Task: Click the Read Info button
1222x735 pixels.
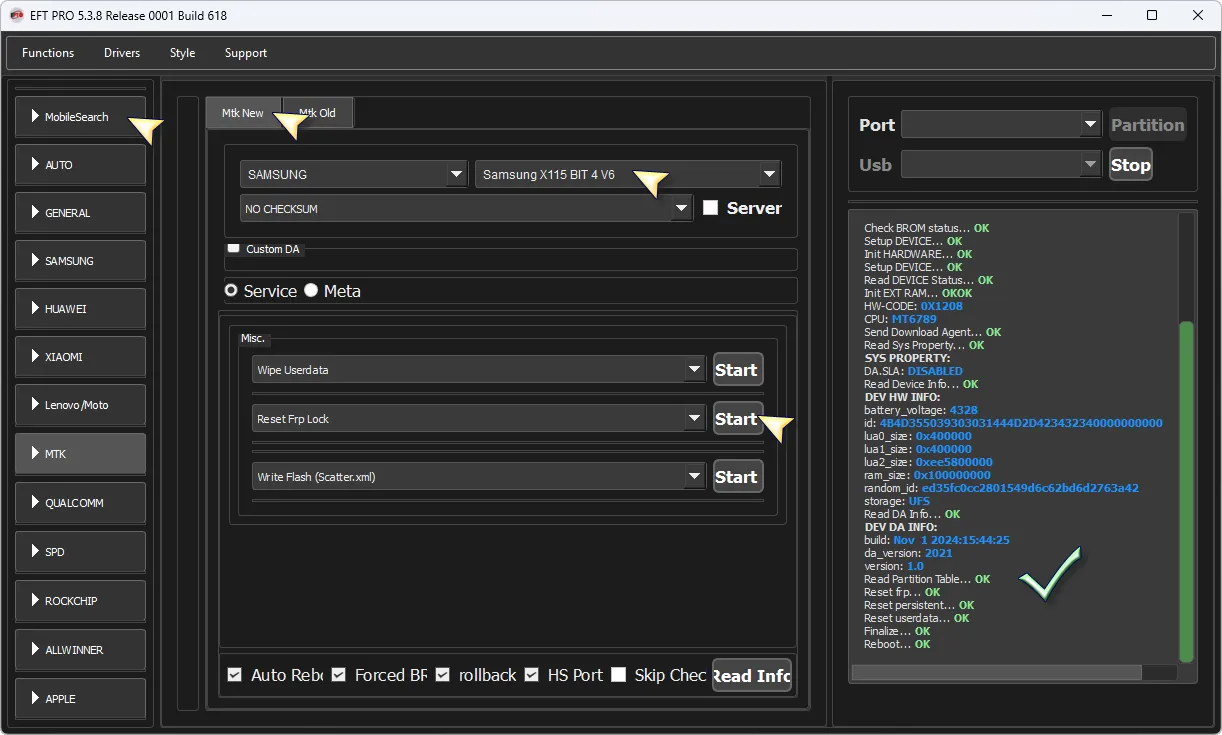Action: pyautogui.click(x=752, y=676)
